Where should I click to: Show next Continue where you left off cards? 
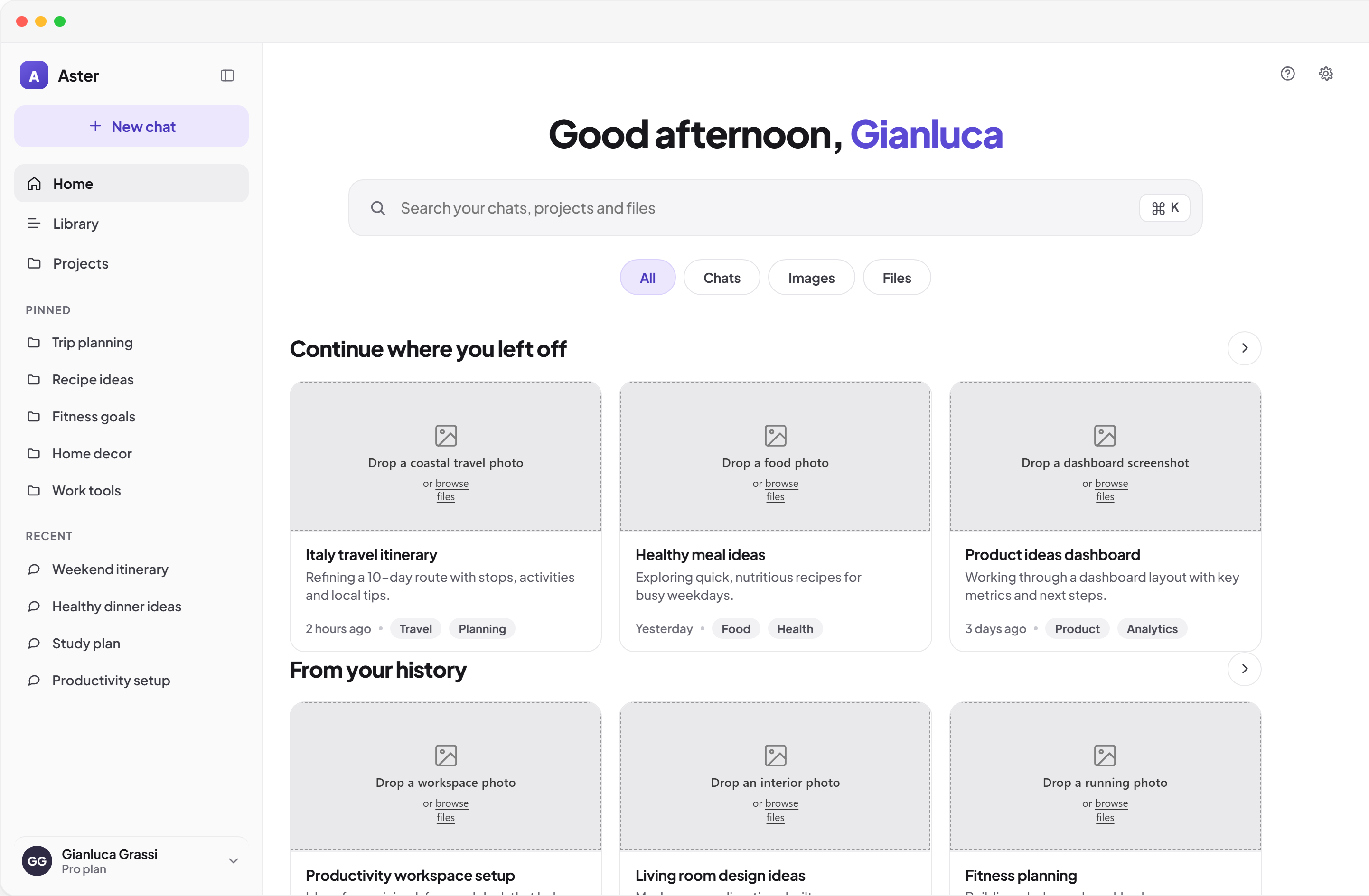1244,348
